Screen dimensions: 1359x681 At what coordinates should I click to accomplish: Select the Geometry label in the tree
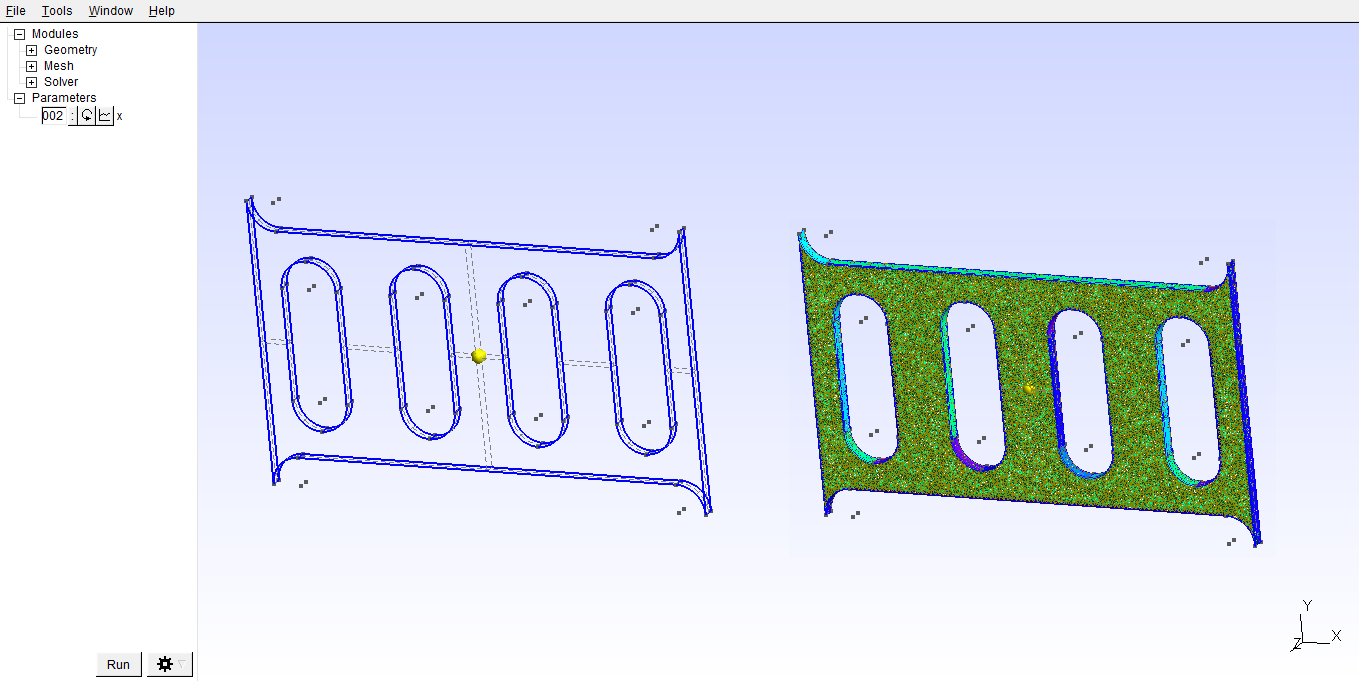(x=70, y=50)
